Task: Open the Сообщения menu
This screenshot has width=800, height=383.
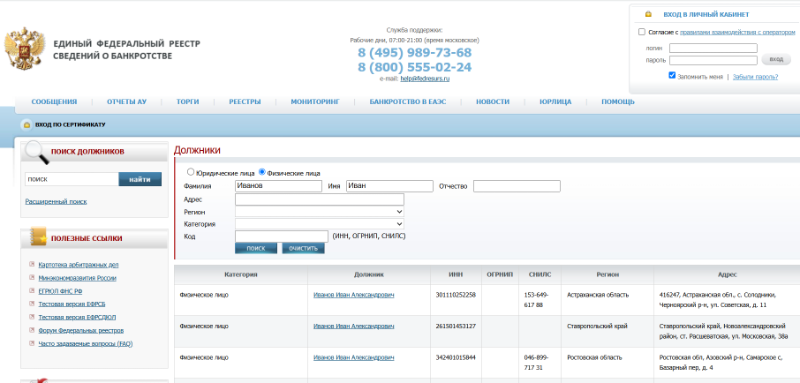Action: click(54, 102)
